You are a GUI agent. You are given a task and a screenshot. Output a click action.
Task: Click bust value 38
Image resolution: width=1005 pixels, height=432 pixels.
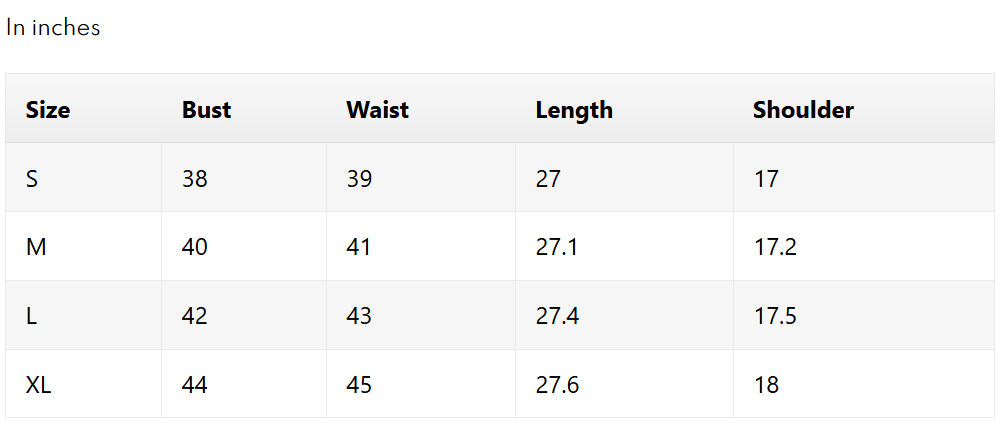pos(195,179)
